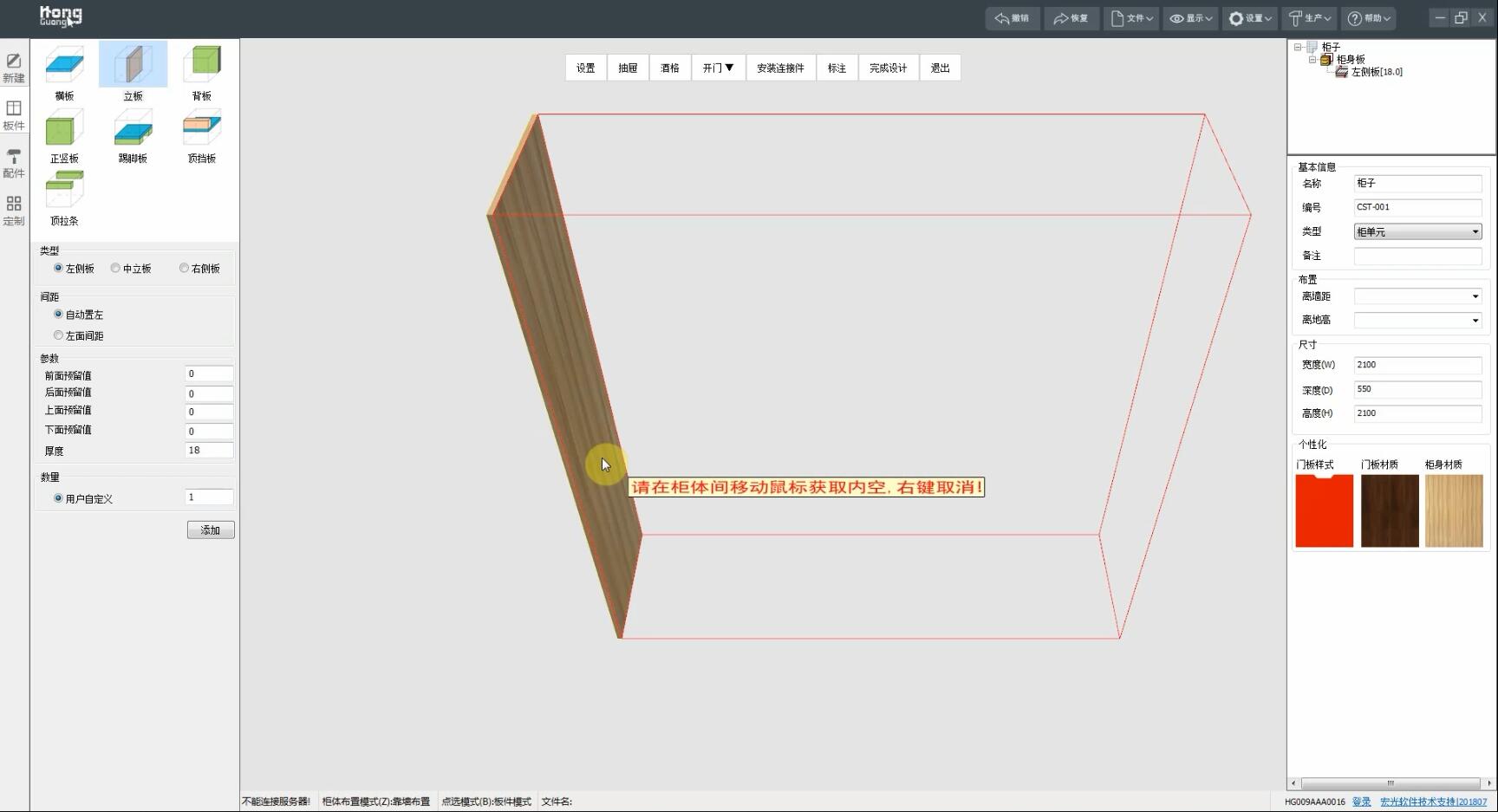Click 完成设计 in the canvas toolbar
This screenshot has width=1498, height=812.
889,68
